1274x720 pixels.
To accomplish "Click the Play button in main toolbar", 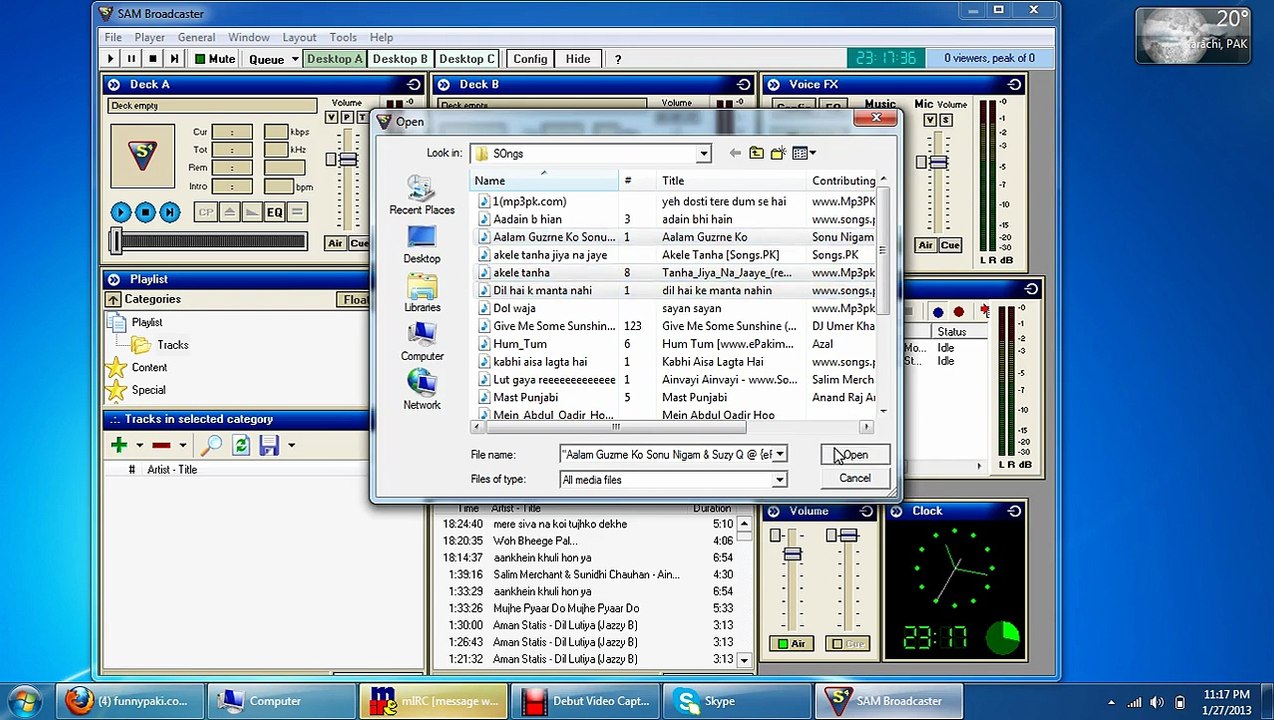I will click(x=110, y=59).
